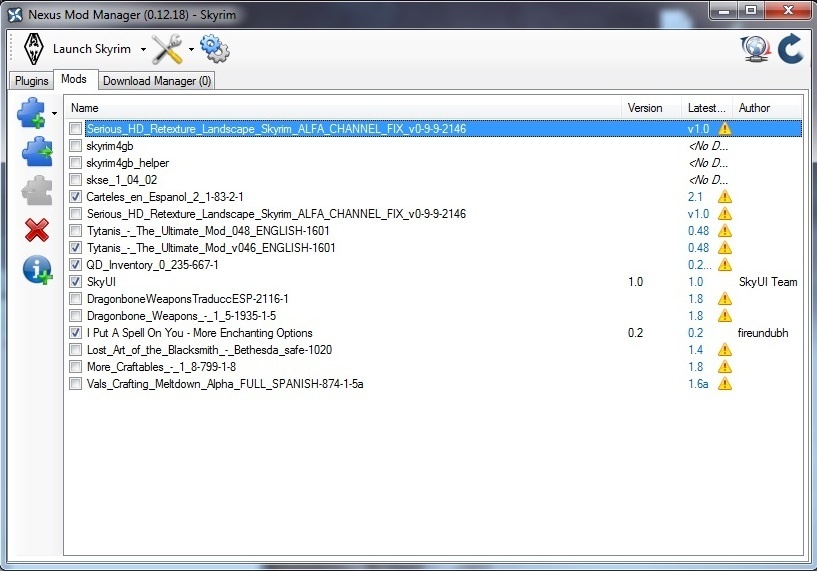Expand the add mod dropdown arrow

coord(54,113)
